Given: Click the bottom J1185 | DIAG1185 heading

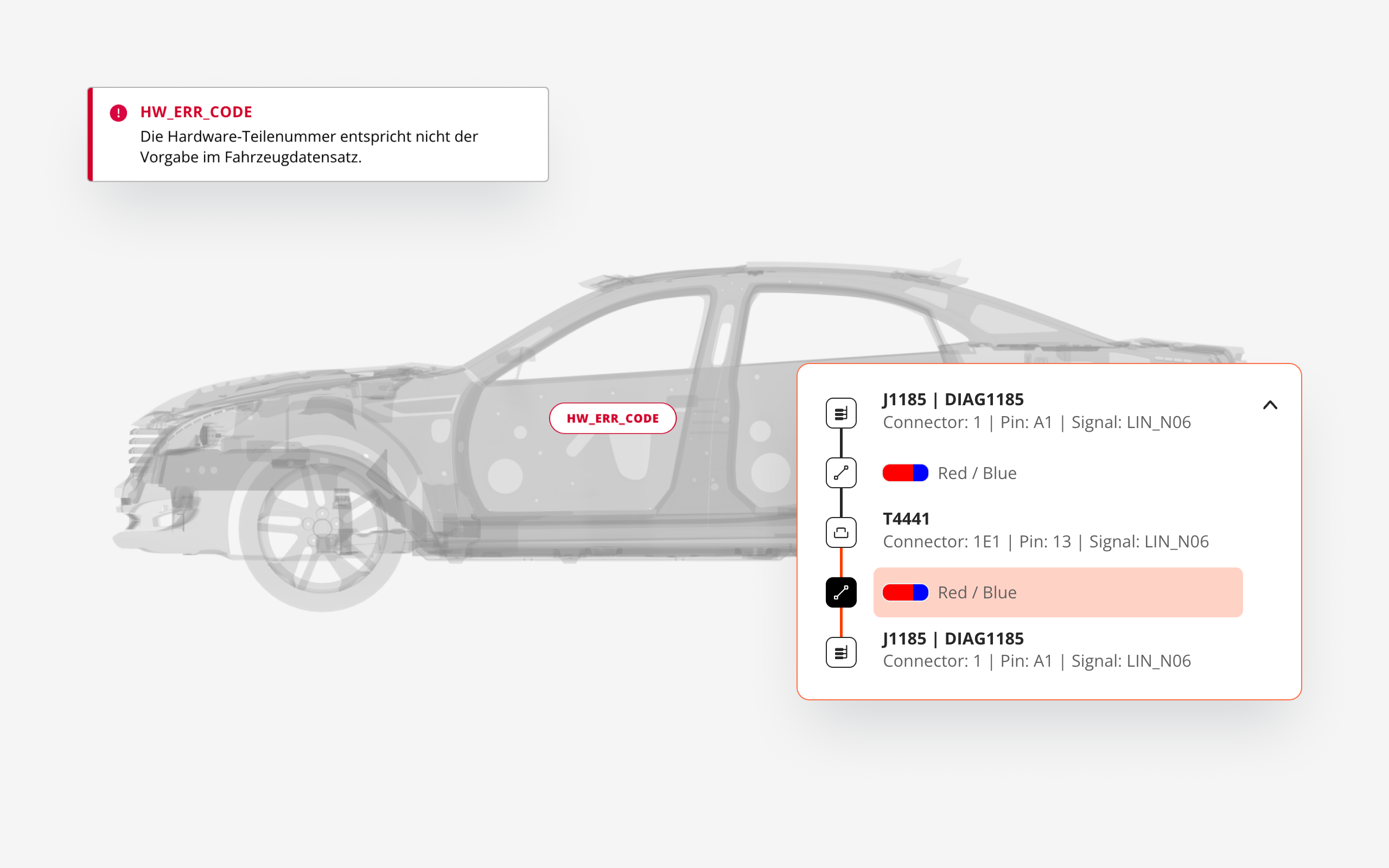Looking at the screenshot, I should pos(953,639).
